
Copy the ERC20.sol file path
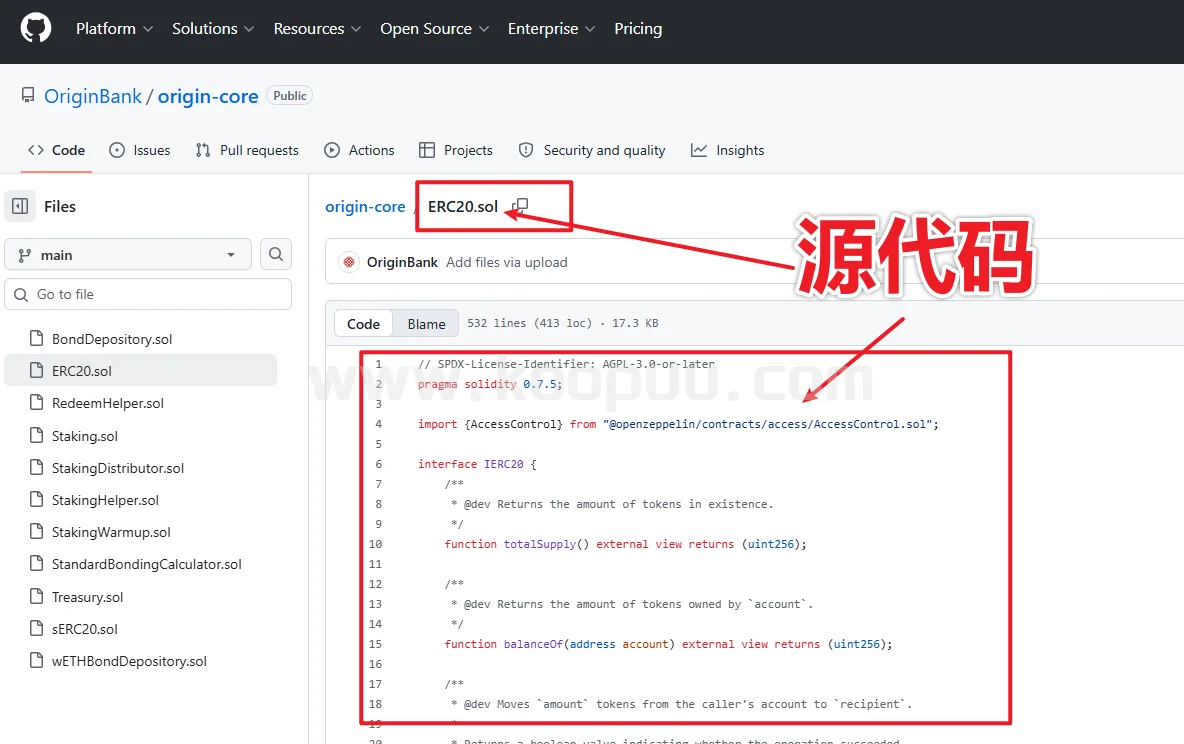(520, 206)
